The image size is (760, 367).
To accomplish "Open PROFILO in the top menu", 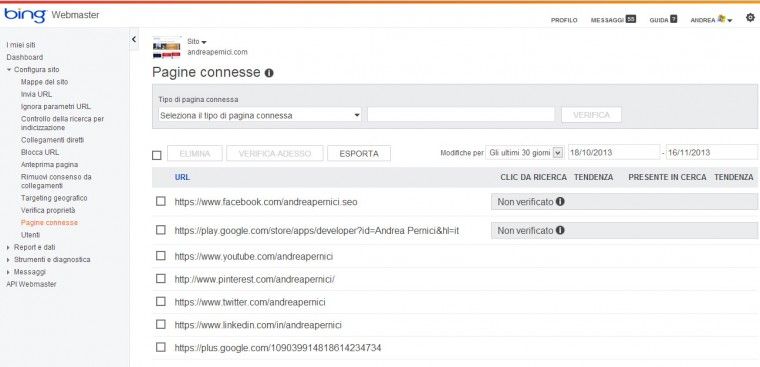I will click(564, 20).
